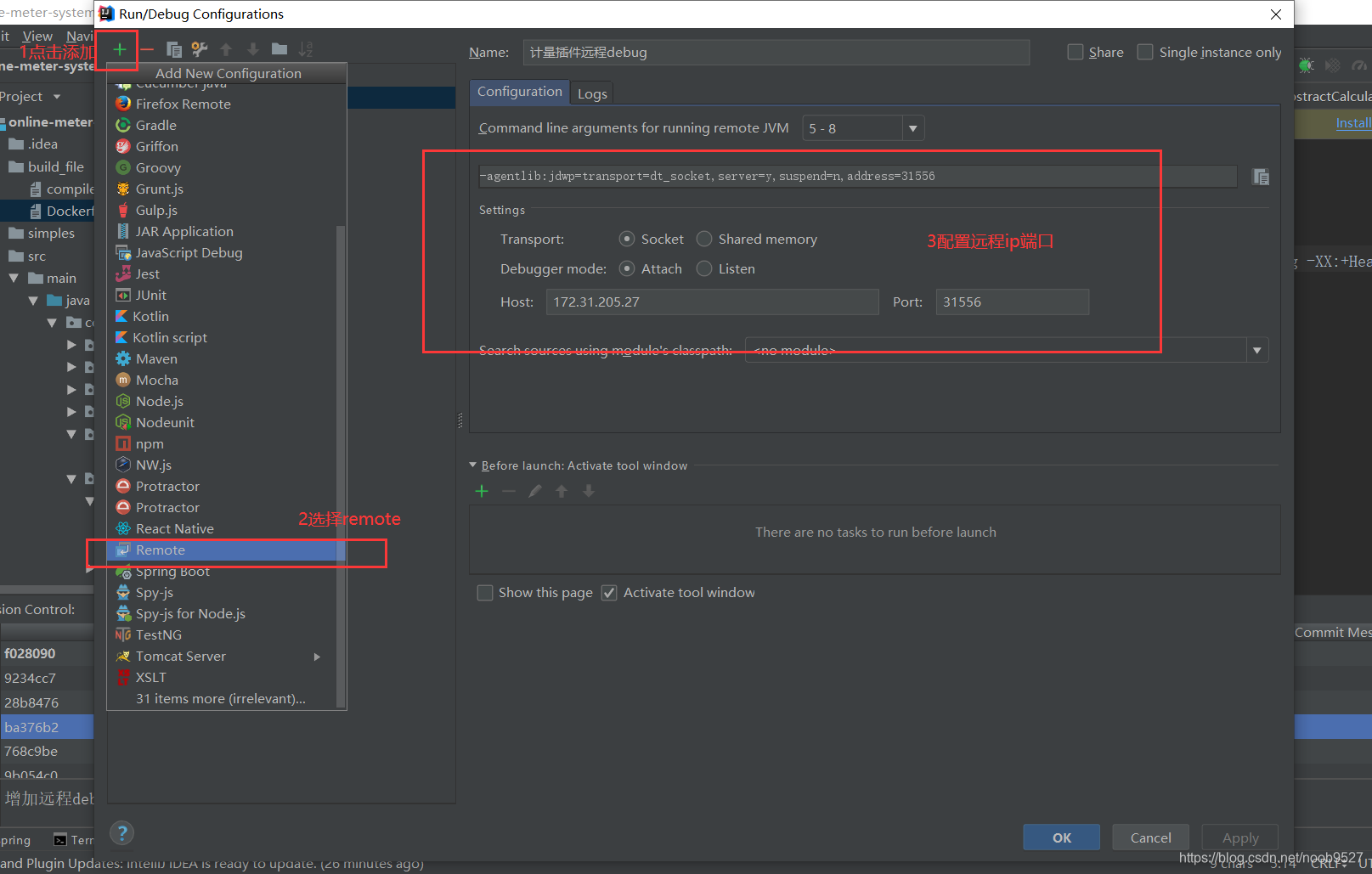
Task: Click the configuration list scrollbar
Action: tap(342, 465)
